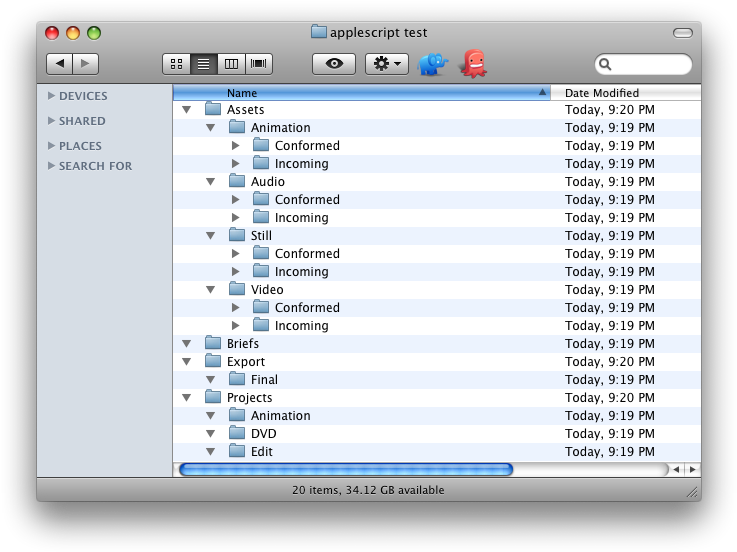Image resolution: width=737 pixels, height=552 pixels.
Task: Select the Projects folder icon
Action: [x=213, y=397]
